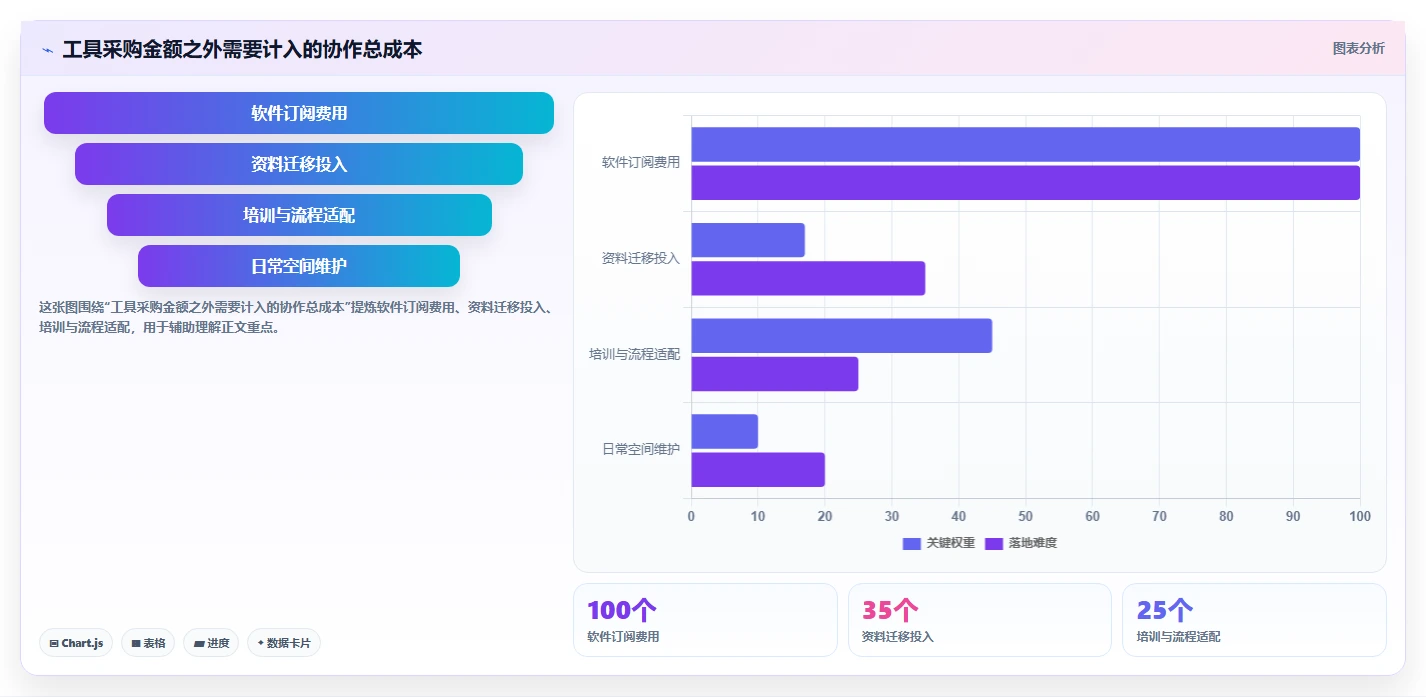1426x697 pixels.
Task: Click the 关键权重 bar for 日常空间维护
Action: click(x=724, y=432)
